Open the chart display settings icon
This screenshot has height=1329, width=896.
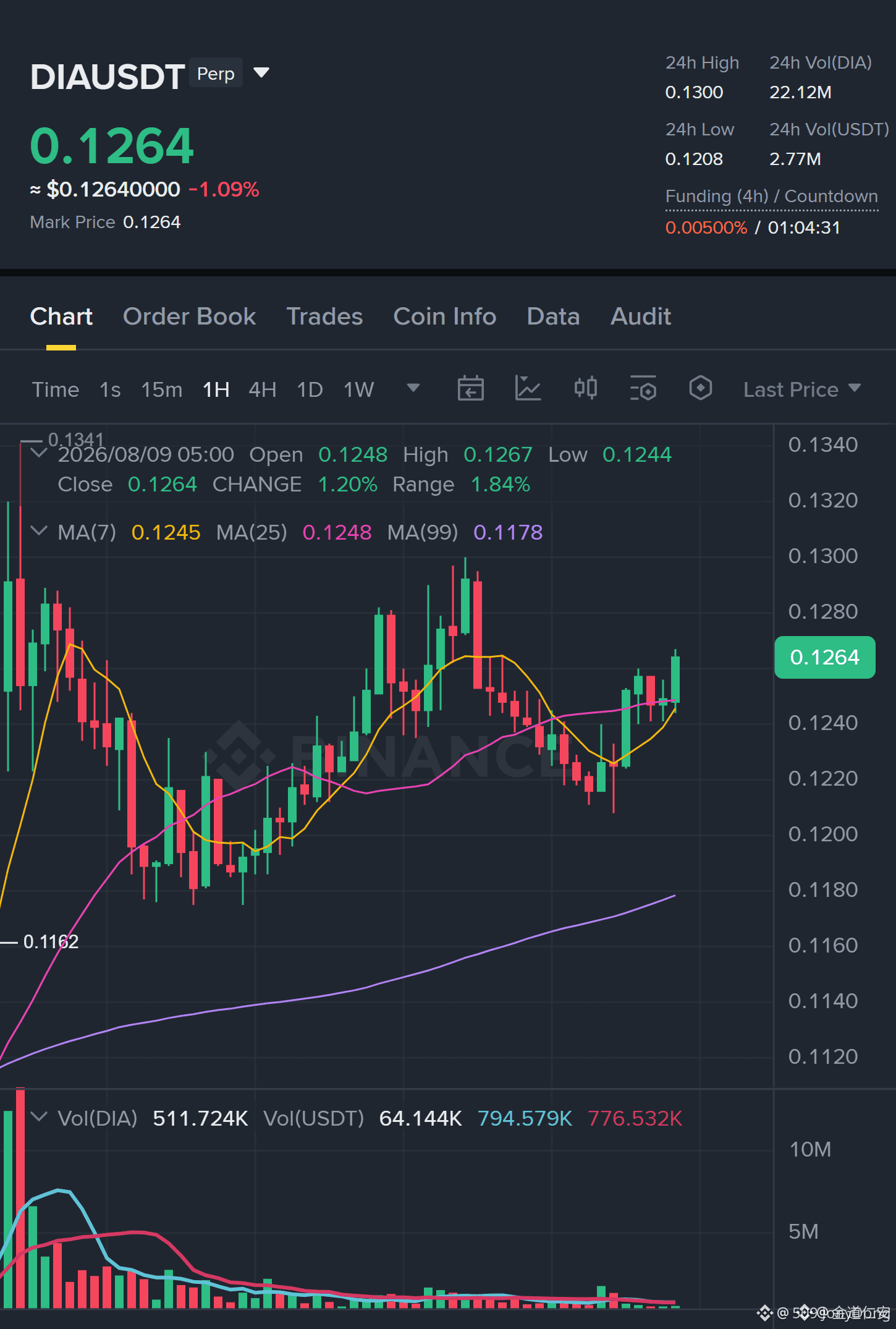click(x=643, y=389)
